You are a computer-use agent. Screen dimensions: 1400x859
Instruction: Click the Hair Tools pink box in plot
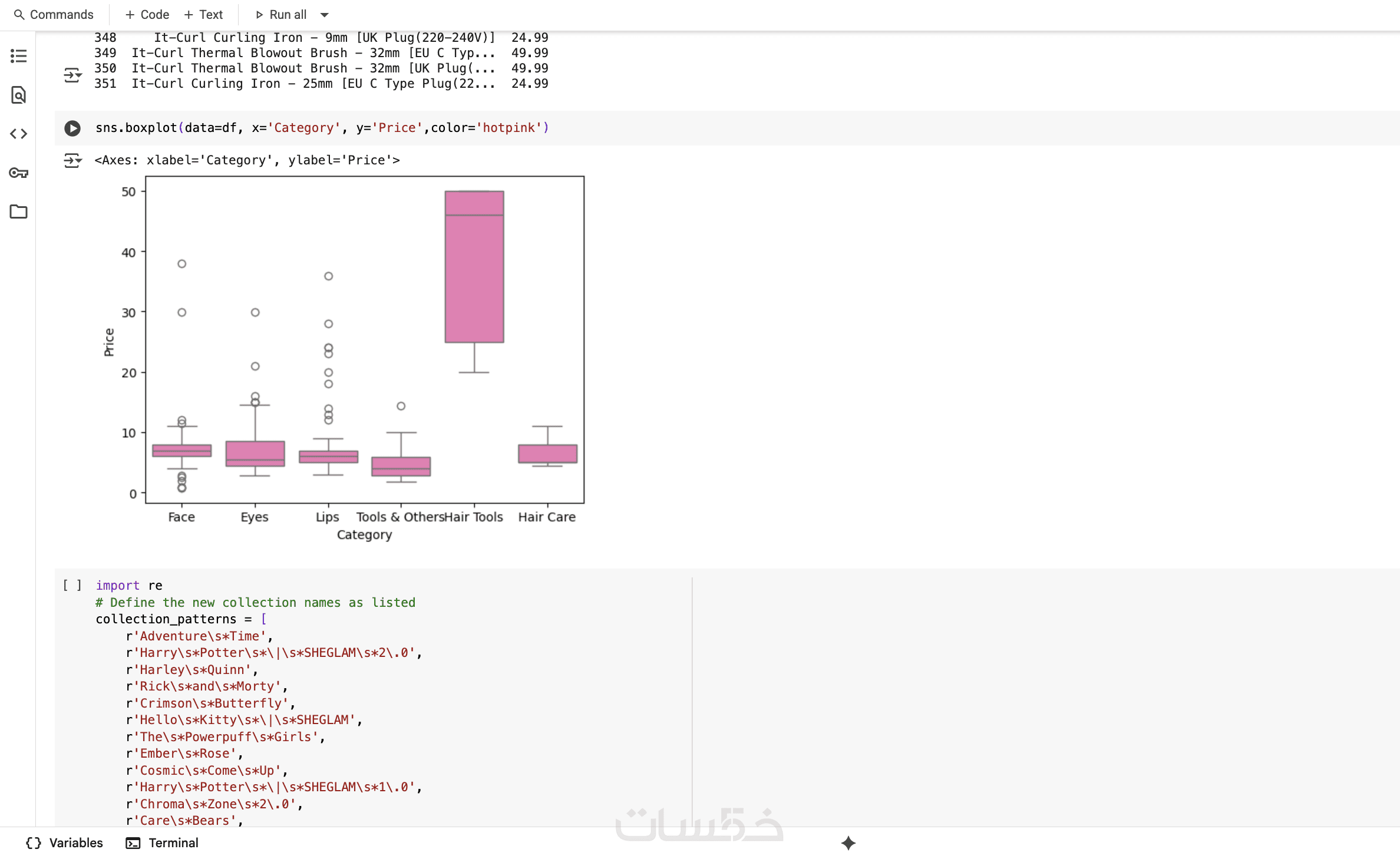point(474,277)
